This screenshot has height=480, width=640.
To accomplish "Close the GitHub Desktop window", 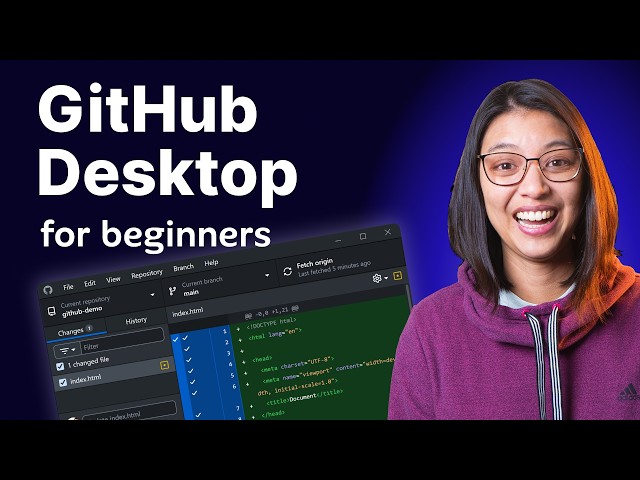I will coord(387,231).
